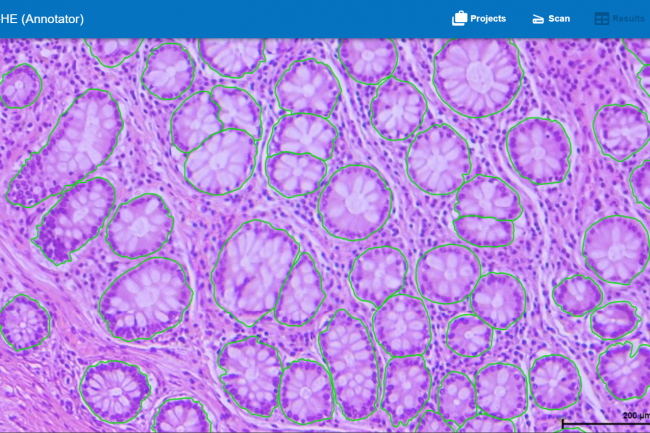
Task: Click the Projects briefcase icon
Action: [x=459, y=18]
